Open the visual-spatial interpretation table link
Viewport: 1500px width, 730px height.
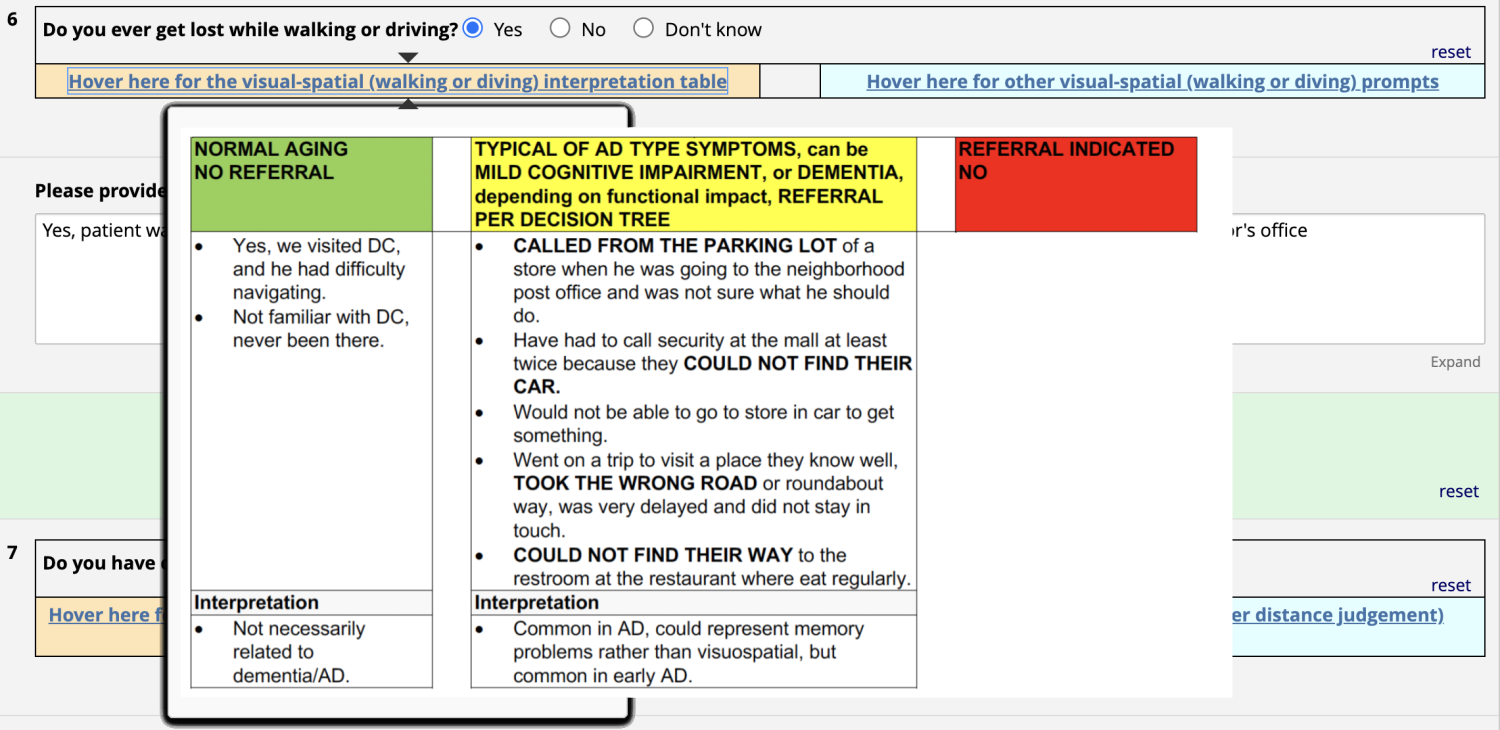[398, 82]
